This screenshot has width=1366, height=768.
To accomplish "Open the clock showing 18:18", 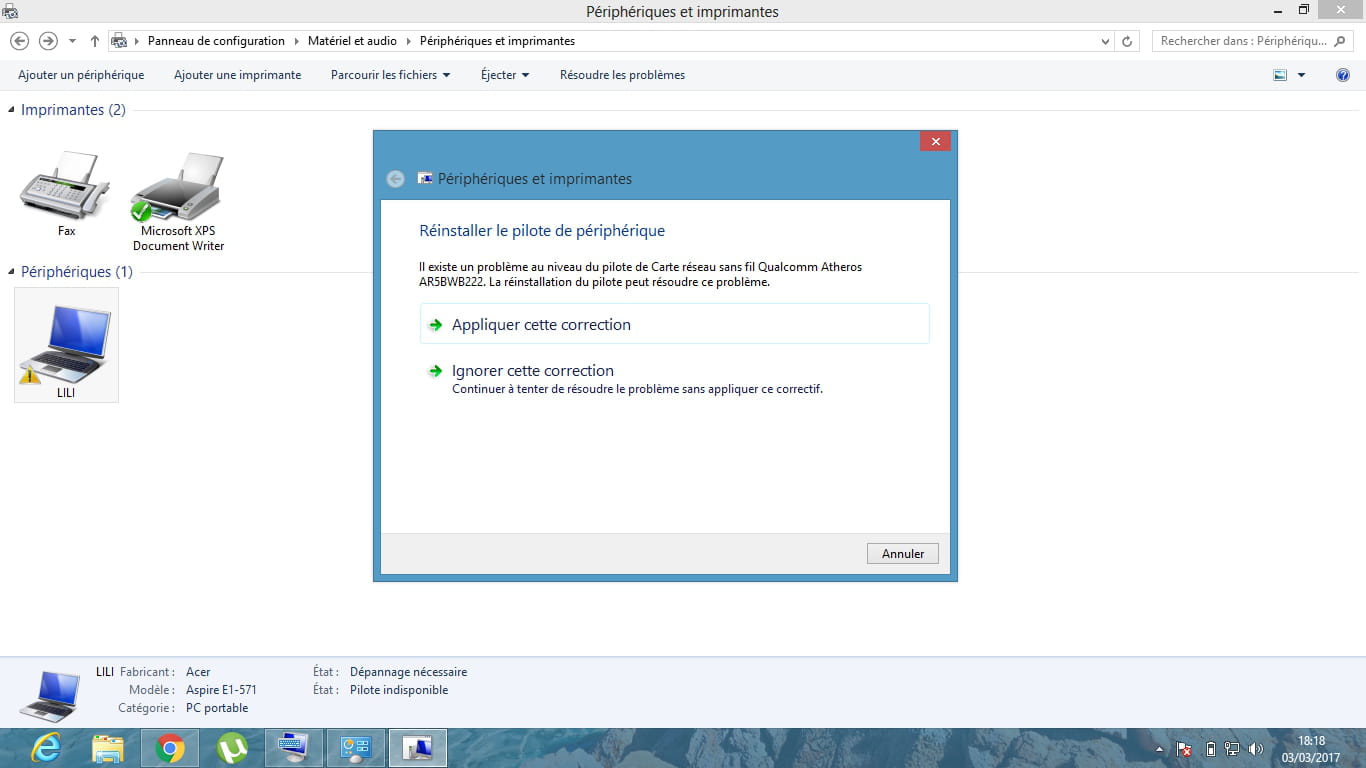I will [1311, 749].
